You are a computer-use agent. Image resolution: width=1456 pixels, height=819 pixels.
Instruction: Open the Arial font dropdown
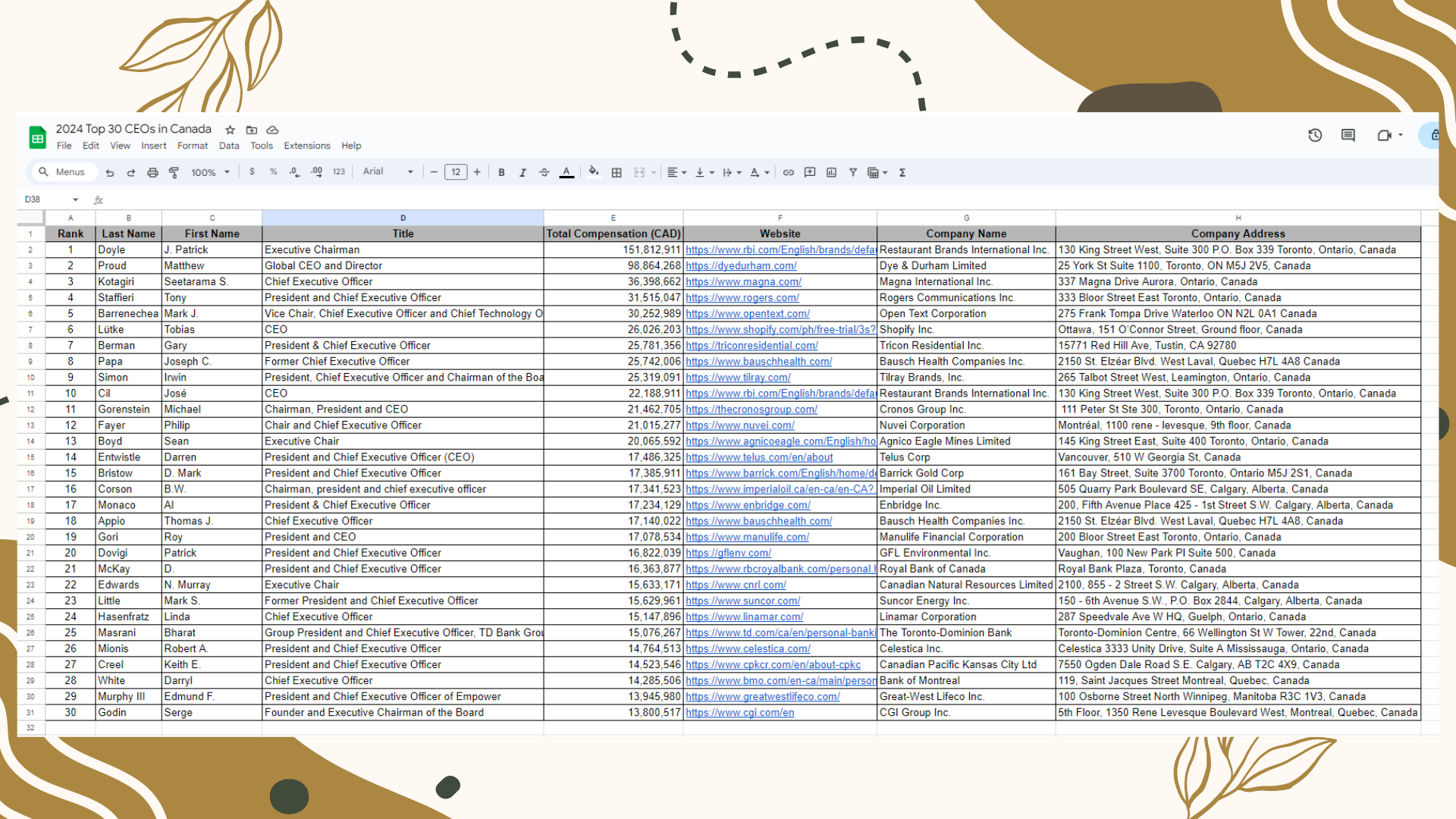(388, 172)
